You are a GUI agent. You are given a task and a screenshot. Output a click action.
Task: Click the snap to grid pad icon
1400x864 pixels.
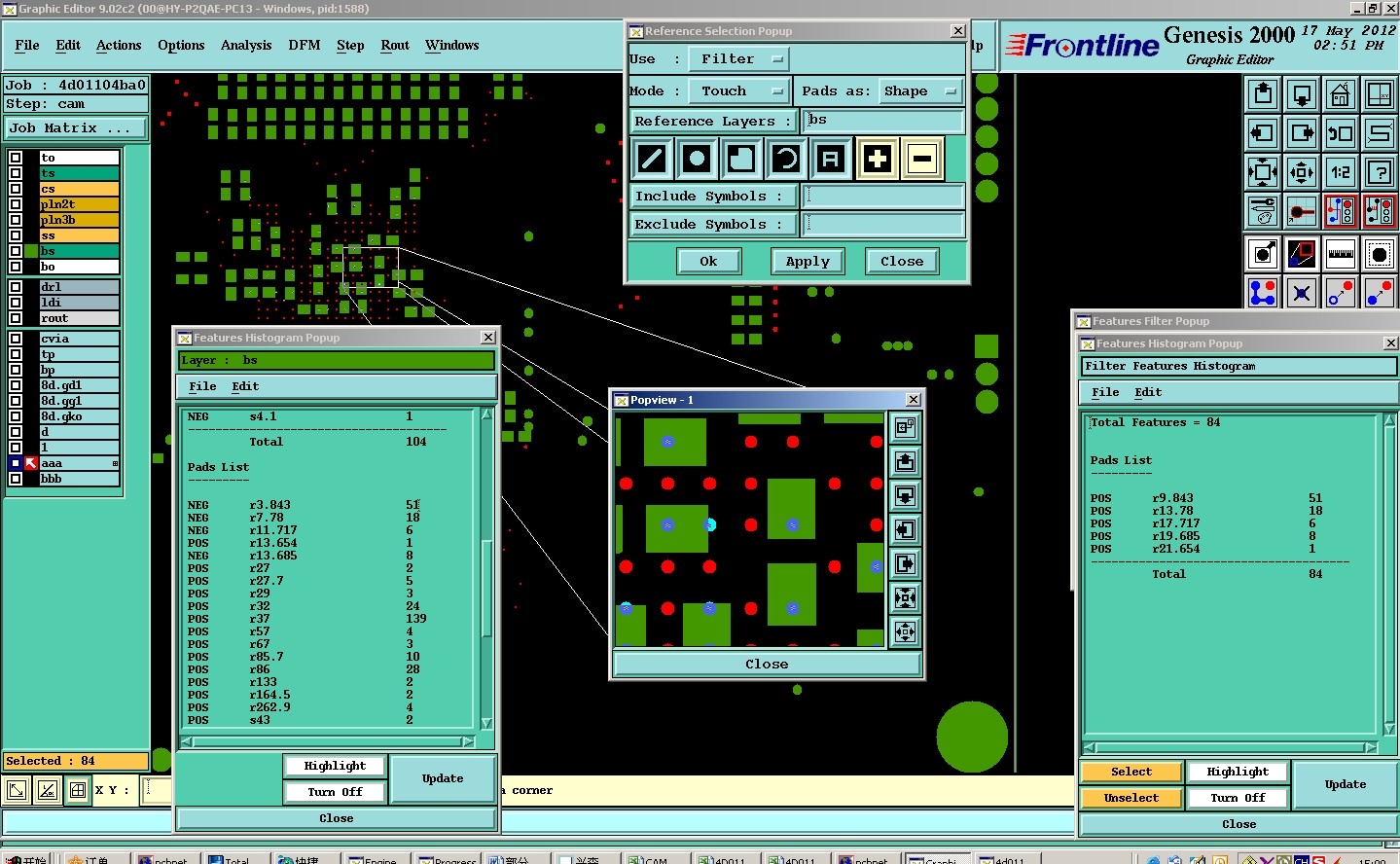[x=1302, y=211]
